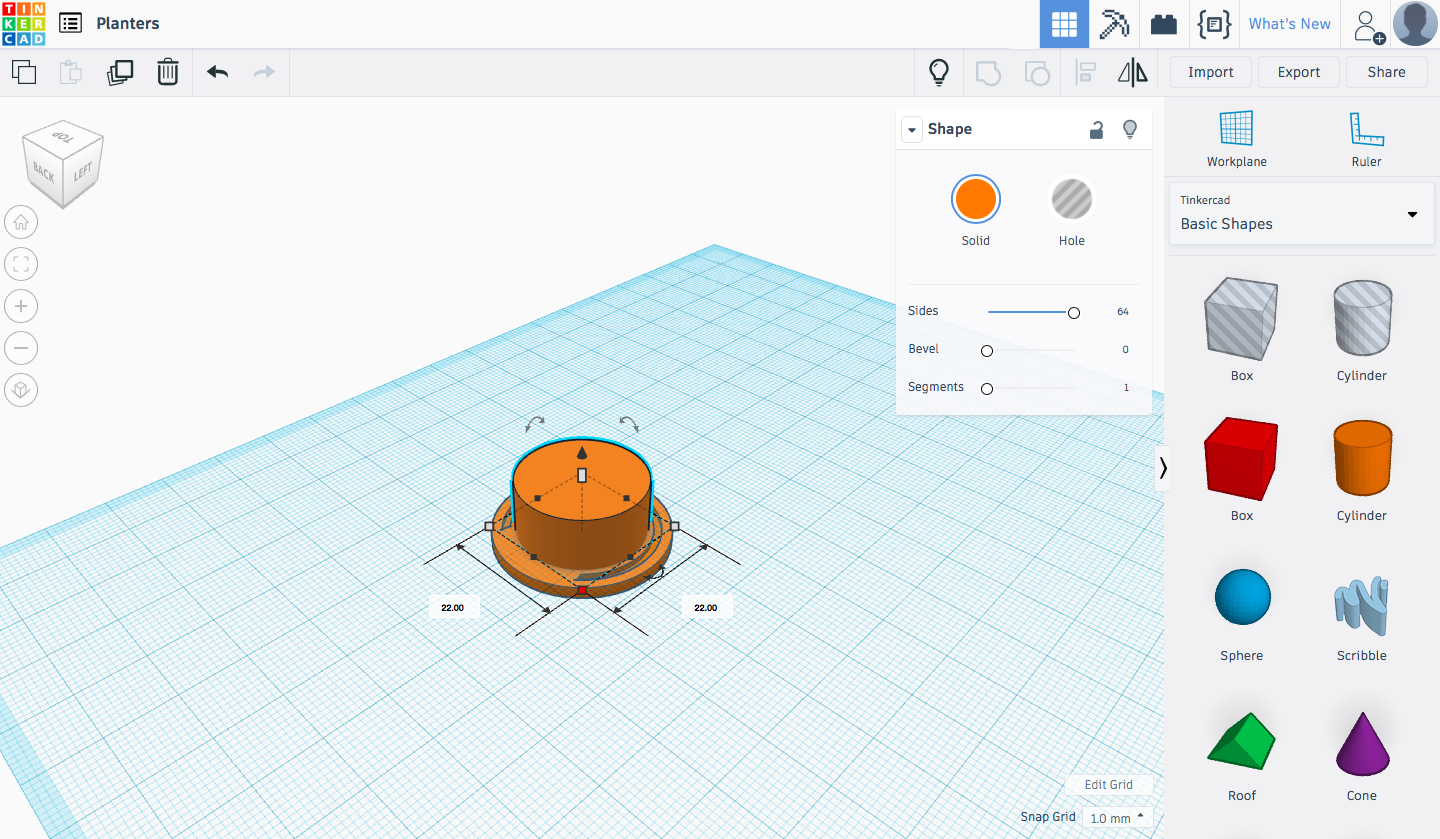The height and width of the screenshot is (839, 1440).
Task: Toggle lock editing in Shape panel
Action: tap(1097, 129)
